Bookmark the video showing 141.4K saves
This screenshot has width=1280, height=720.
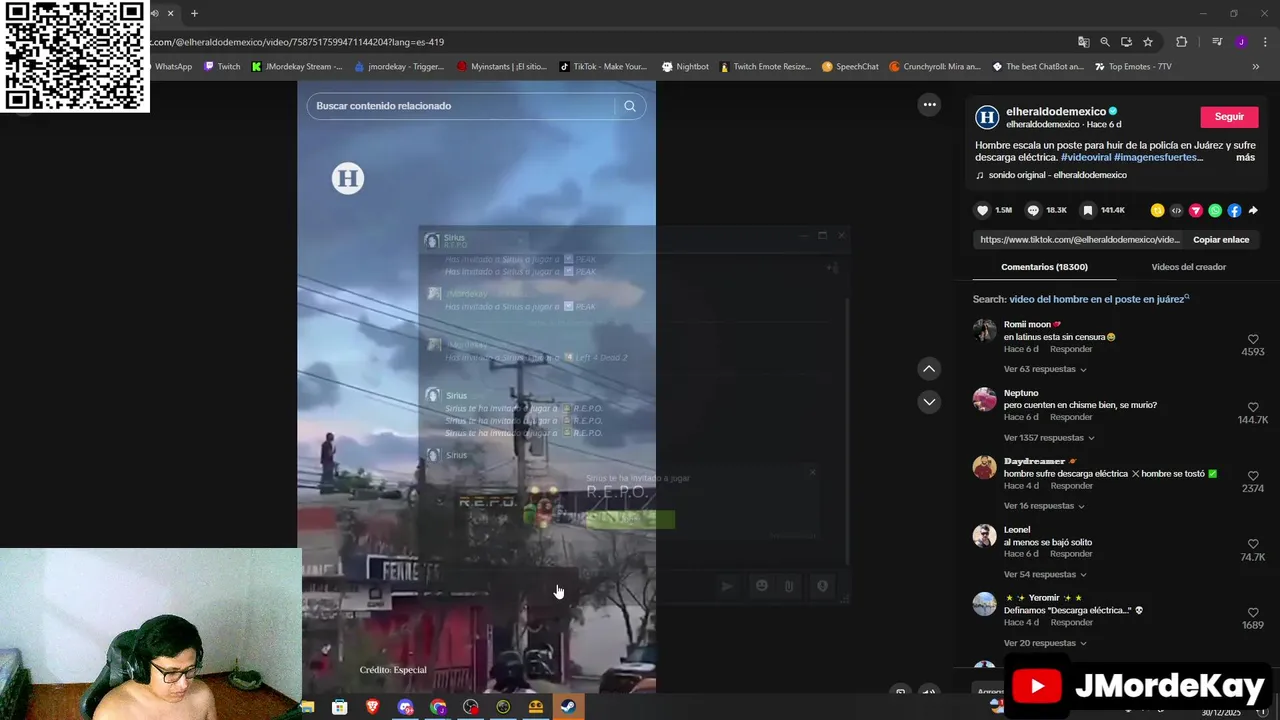coord(1087,210)
